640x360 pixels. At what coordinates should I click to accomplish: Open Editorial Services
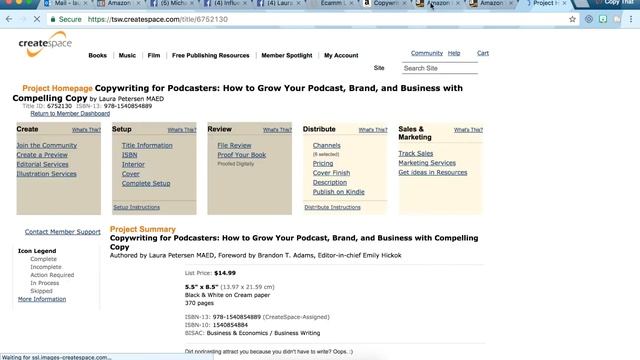42,164
